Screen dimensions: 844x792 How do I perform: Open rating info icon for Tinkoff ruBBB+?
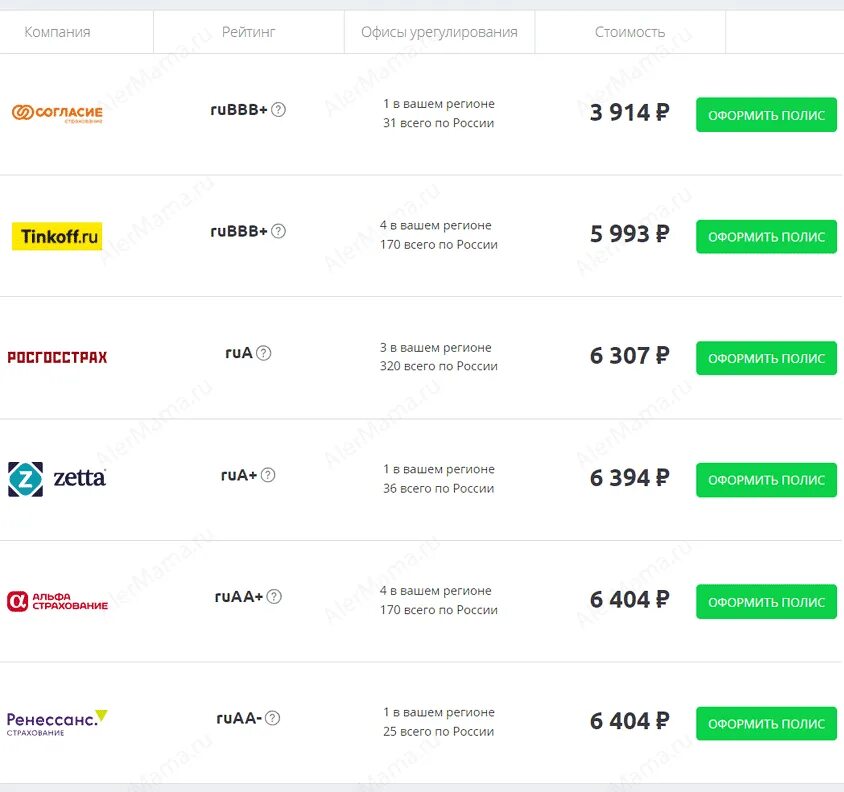coord(278,232)
